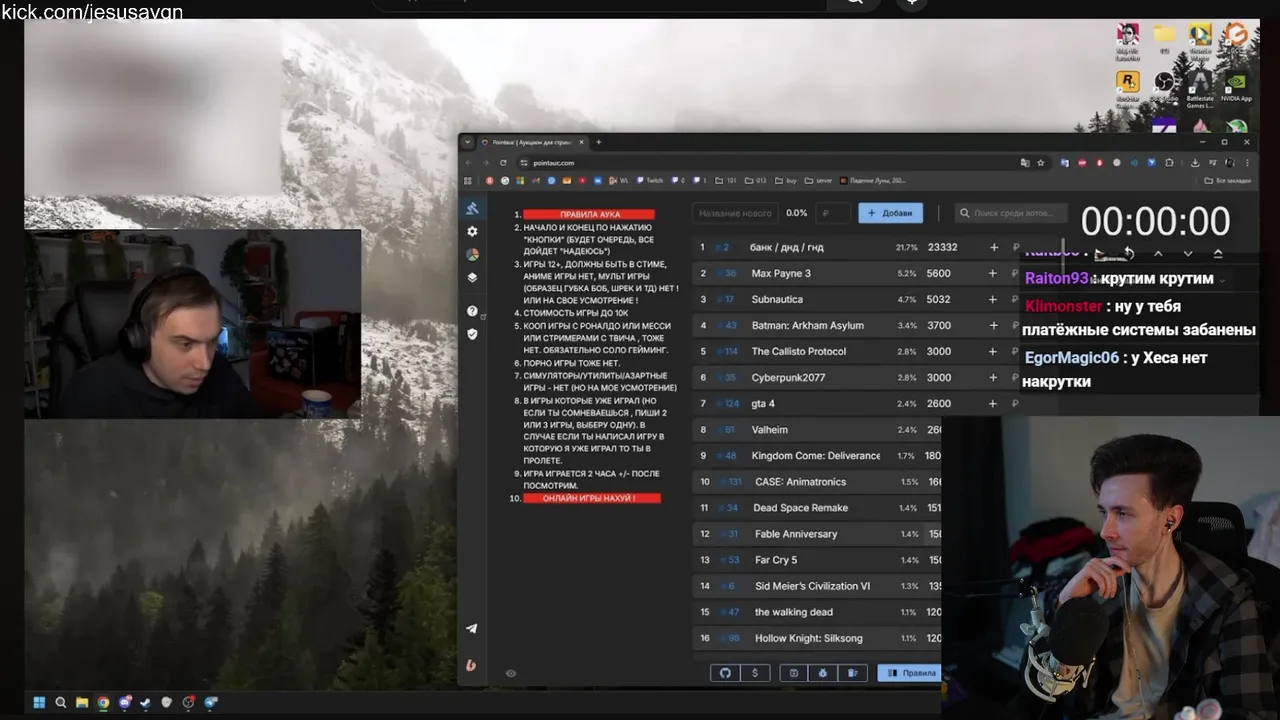The height and width of the screenshot is (720, 1280).
Task: Open the server bookmarks folder
Action: pos(819,180)
